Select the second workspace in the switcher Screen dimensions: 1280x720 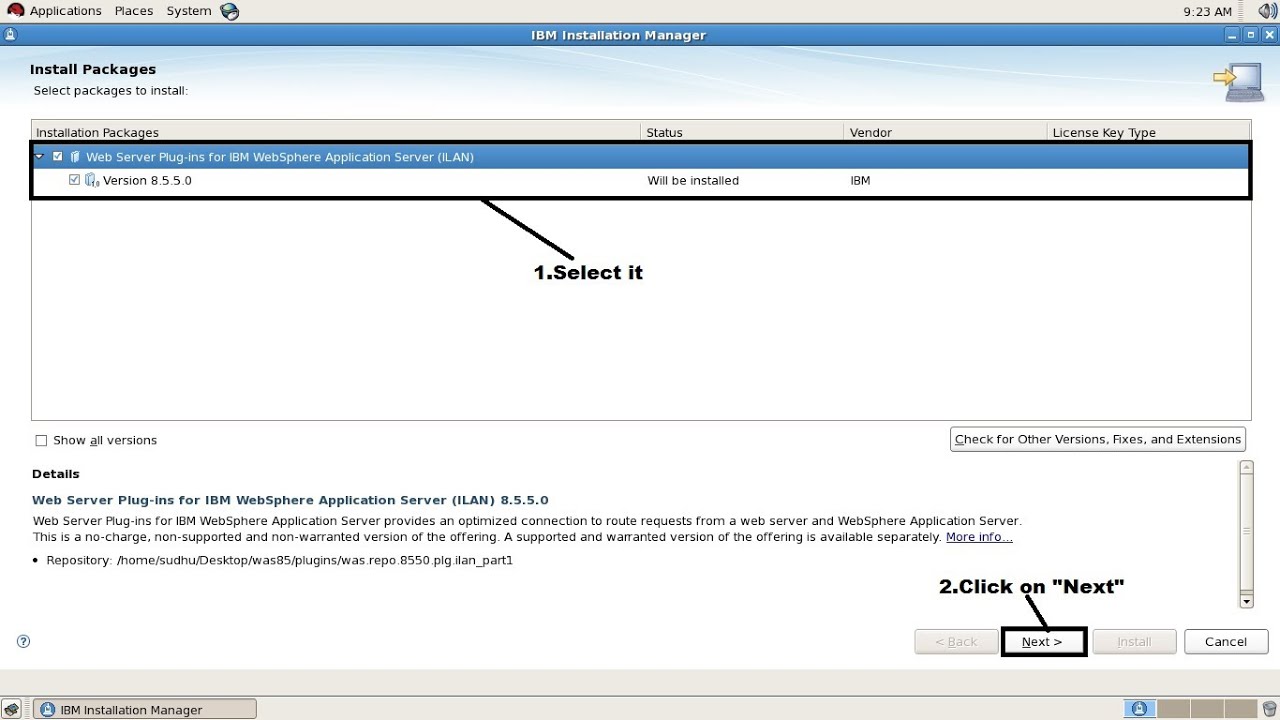click(x=1173, y=709)
